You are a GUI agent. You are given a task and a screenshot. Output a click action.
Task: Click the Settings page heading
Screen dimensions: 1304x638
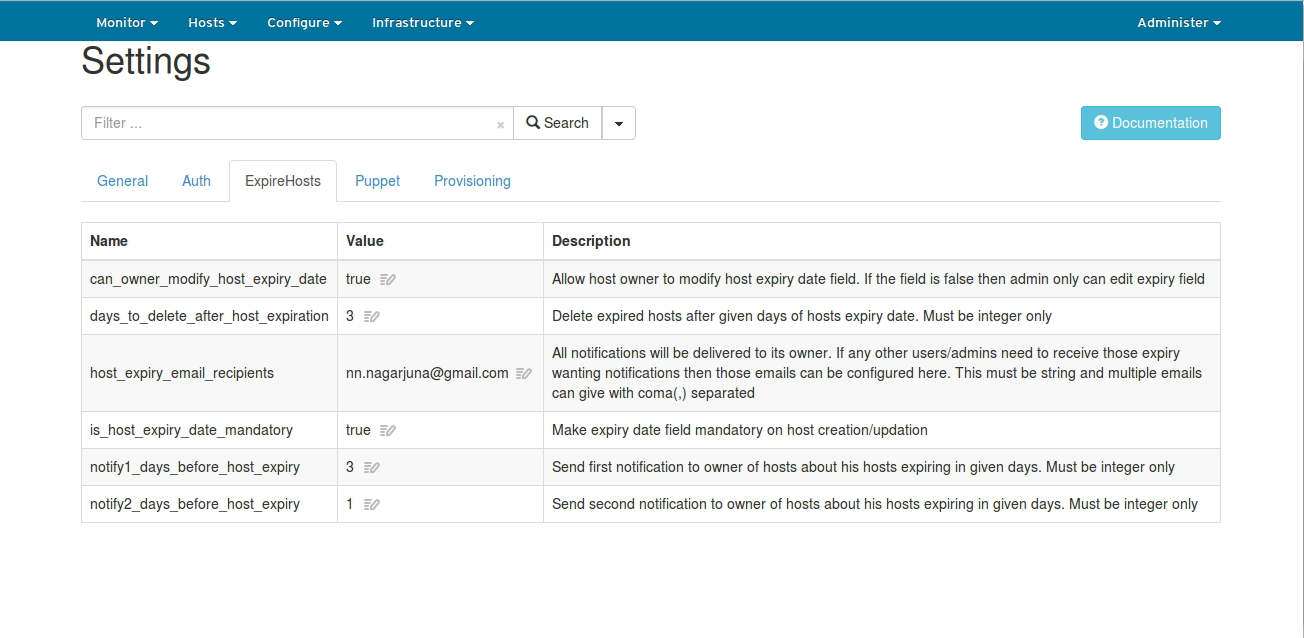coord(146,62)
